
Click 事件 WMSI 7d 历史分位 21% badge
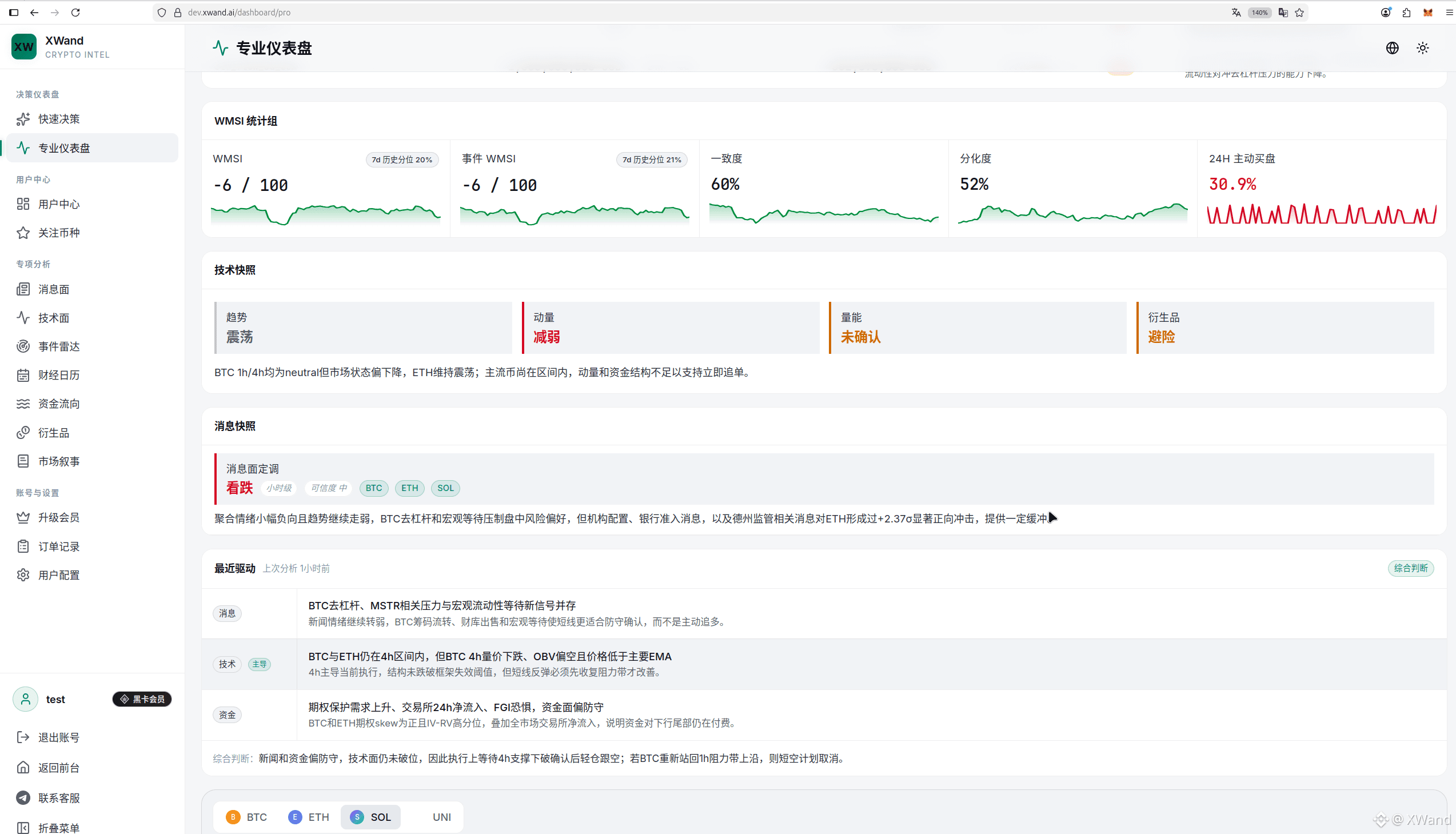coord(652,160)
